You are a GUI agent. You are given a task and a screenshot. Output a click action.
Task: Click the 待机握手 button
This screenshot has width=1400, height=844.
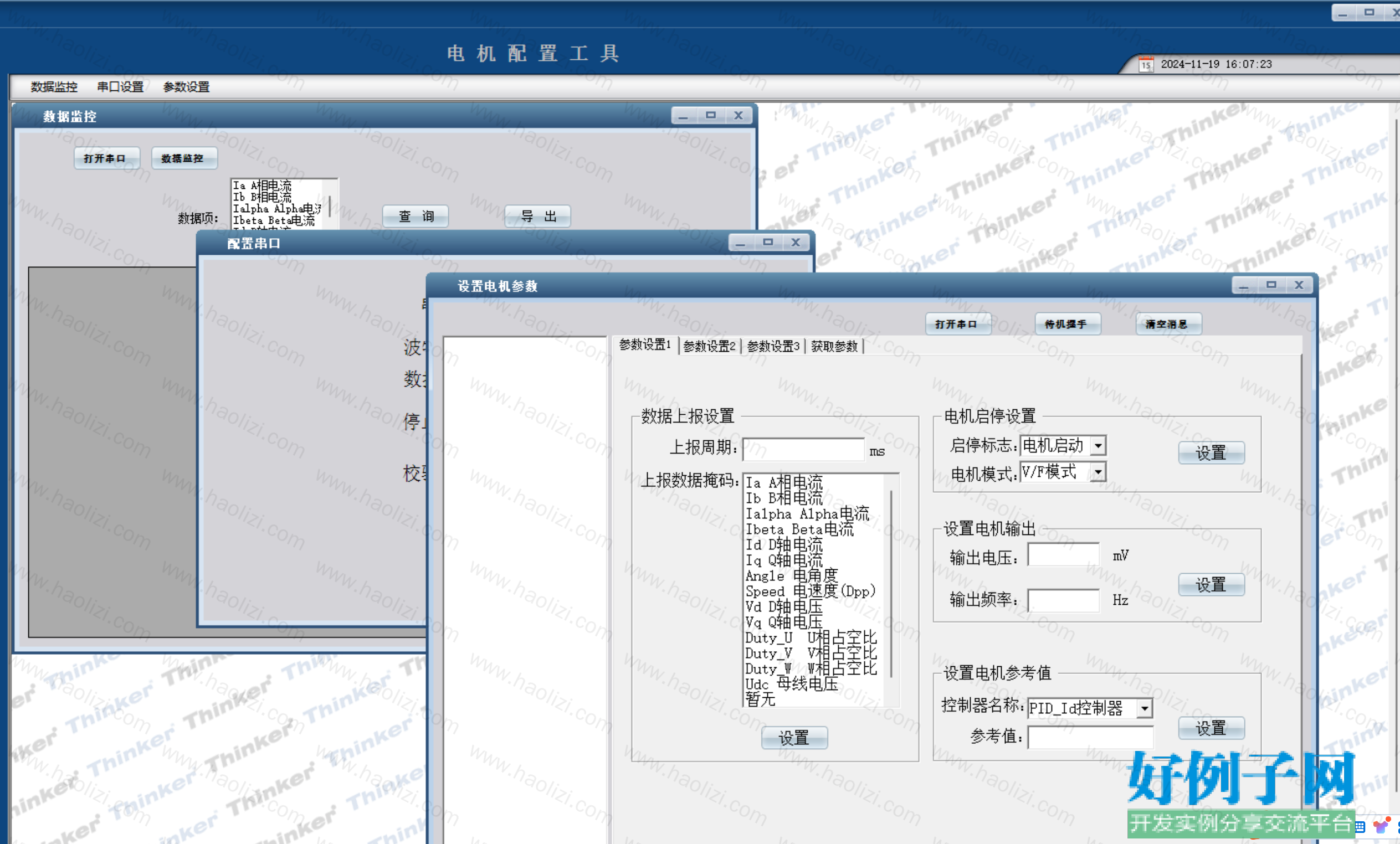pyautogui.click(x=1068, y=324)
